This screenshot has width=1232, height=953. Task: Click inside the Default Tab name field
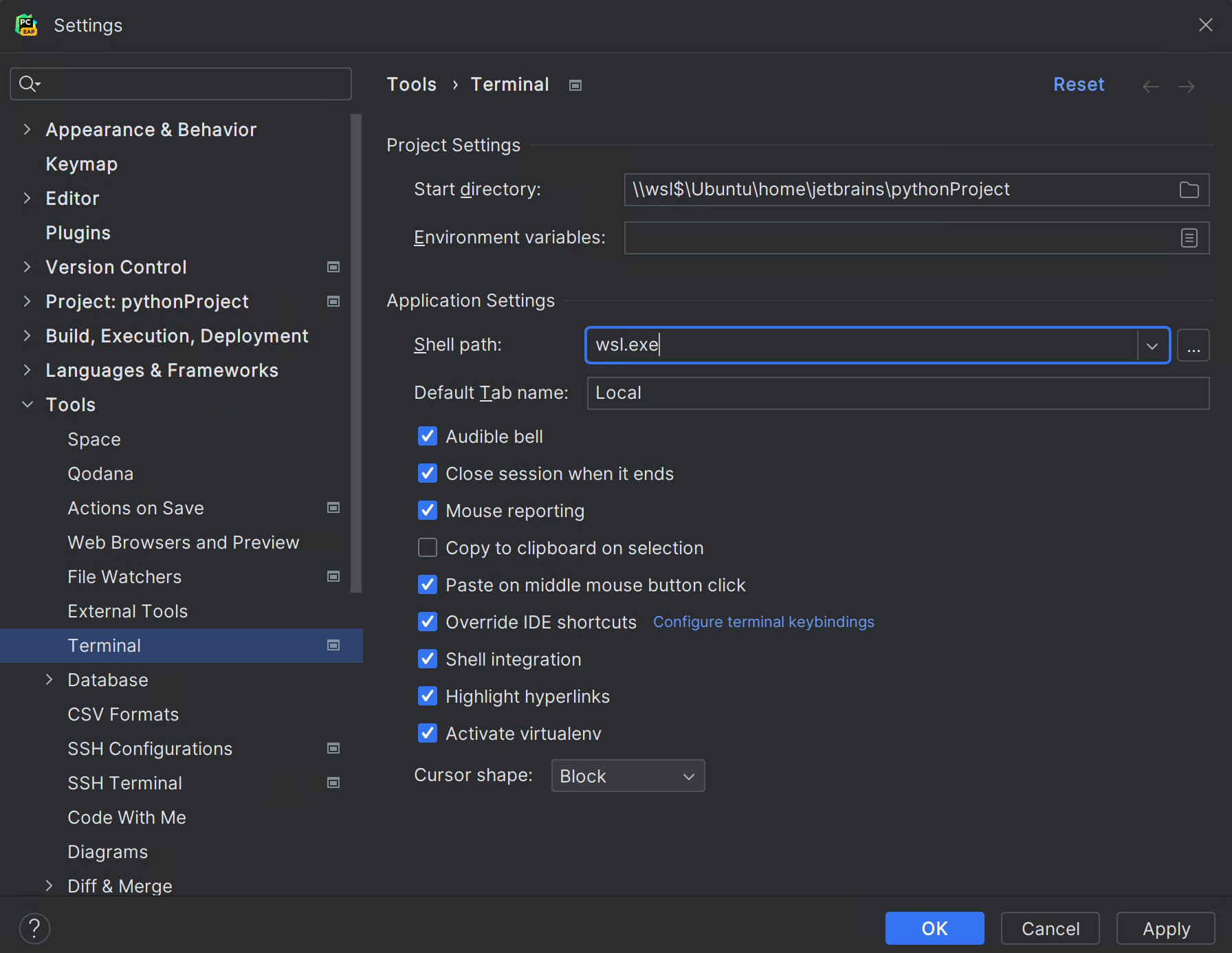pyautogui.click(x=756, y=393)
